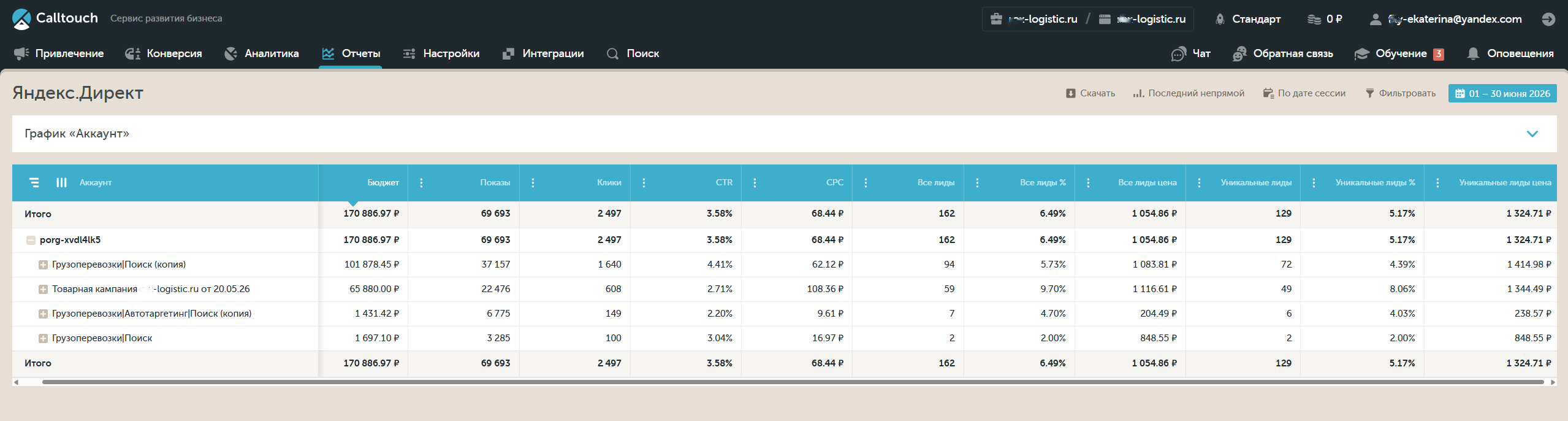Open the Обучение section

[1399, 53]
